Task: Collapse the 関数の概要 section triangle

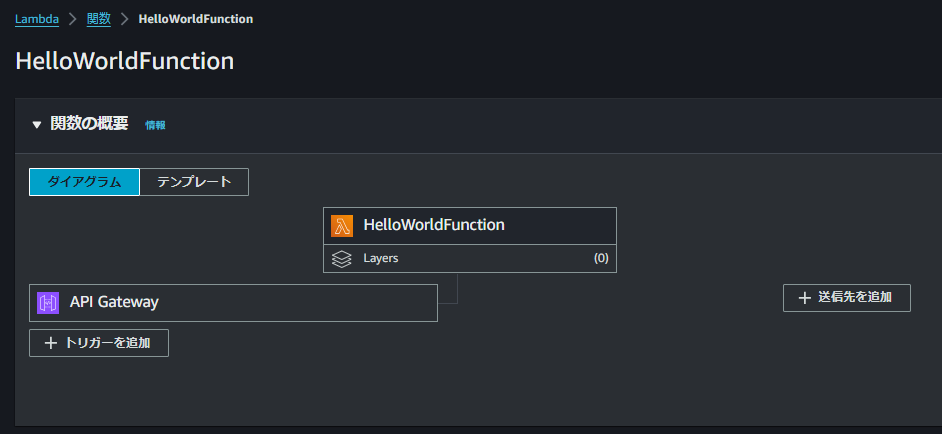Action: click(37, 125)
